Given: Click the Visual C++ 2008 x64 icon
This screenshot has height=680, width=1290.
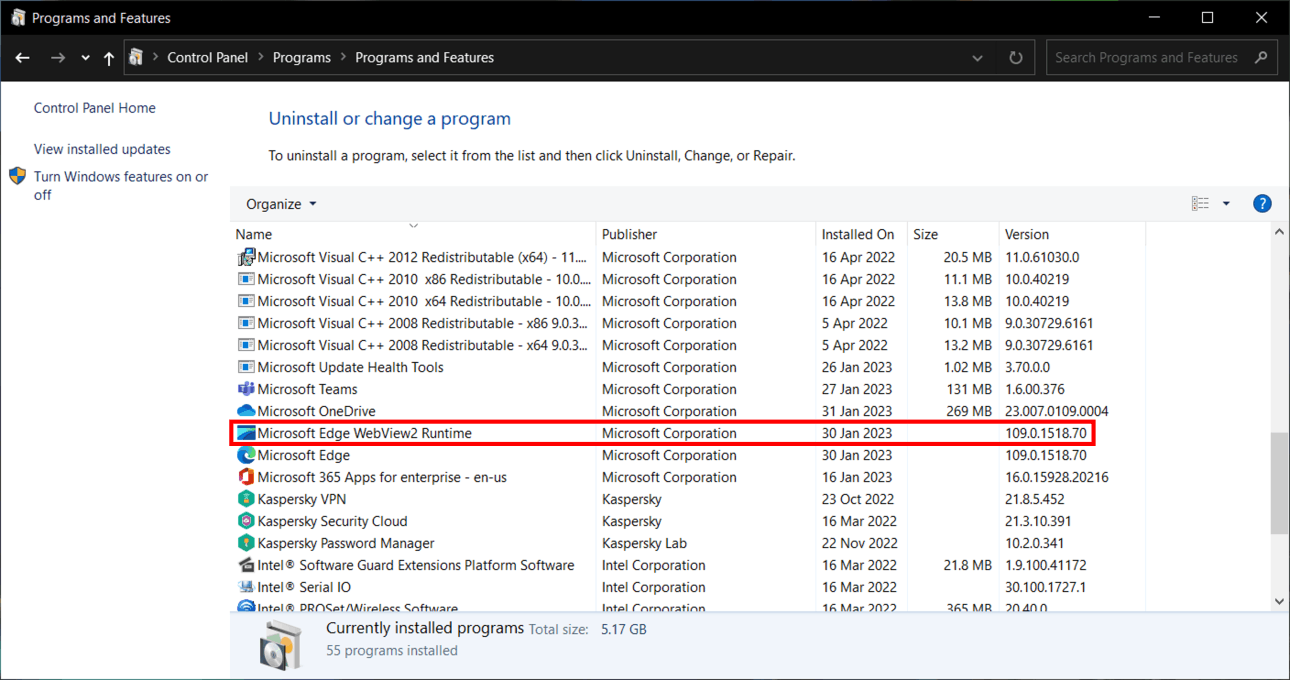Looking at the screenshot, I should click(x=246, y=345).
